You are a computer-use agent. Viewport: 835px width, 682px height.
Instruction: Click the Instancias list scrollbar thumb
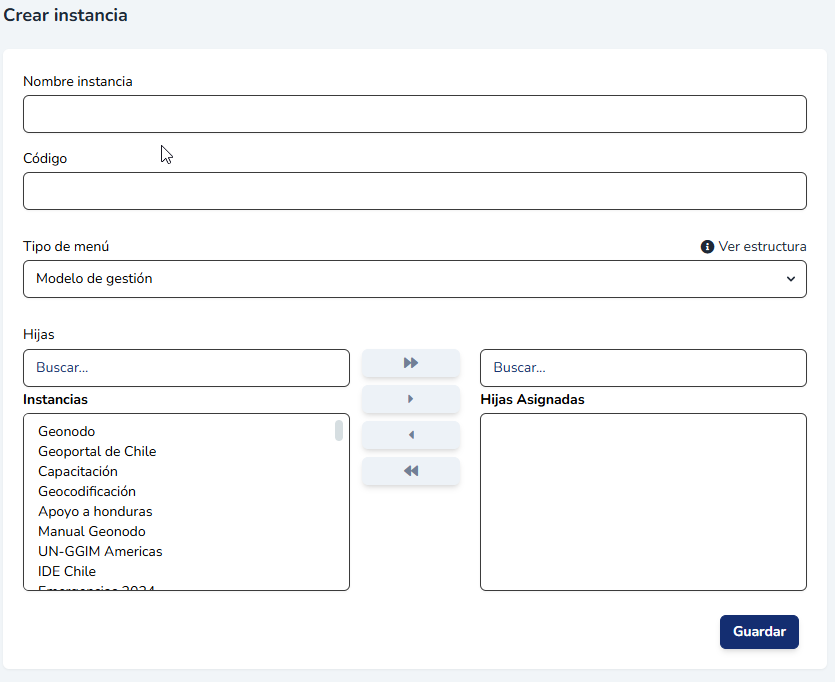point(339,430)
